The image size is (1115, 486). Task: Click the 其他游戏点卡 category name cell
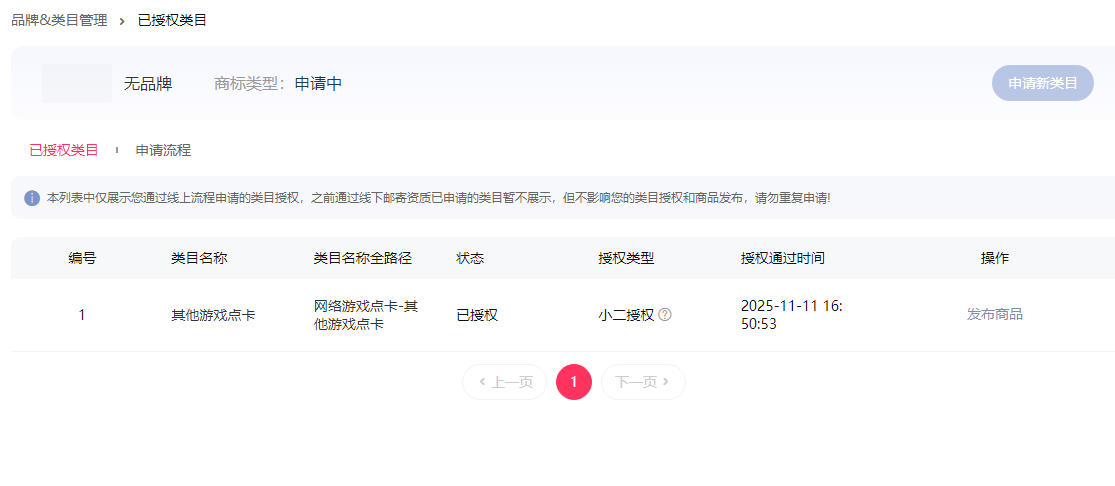[213, 315]
